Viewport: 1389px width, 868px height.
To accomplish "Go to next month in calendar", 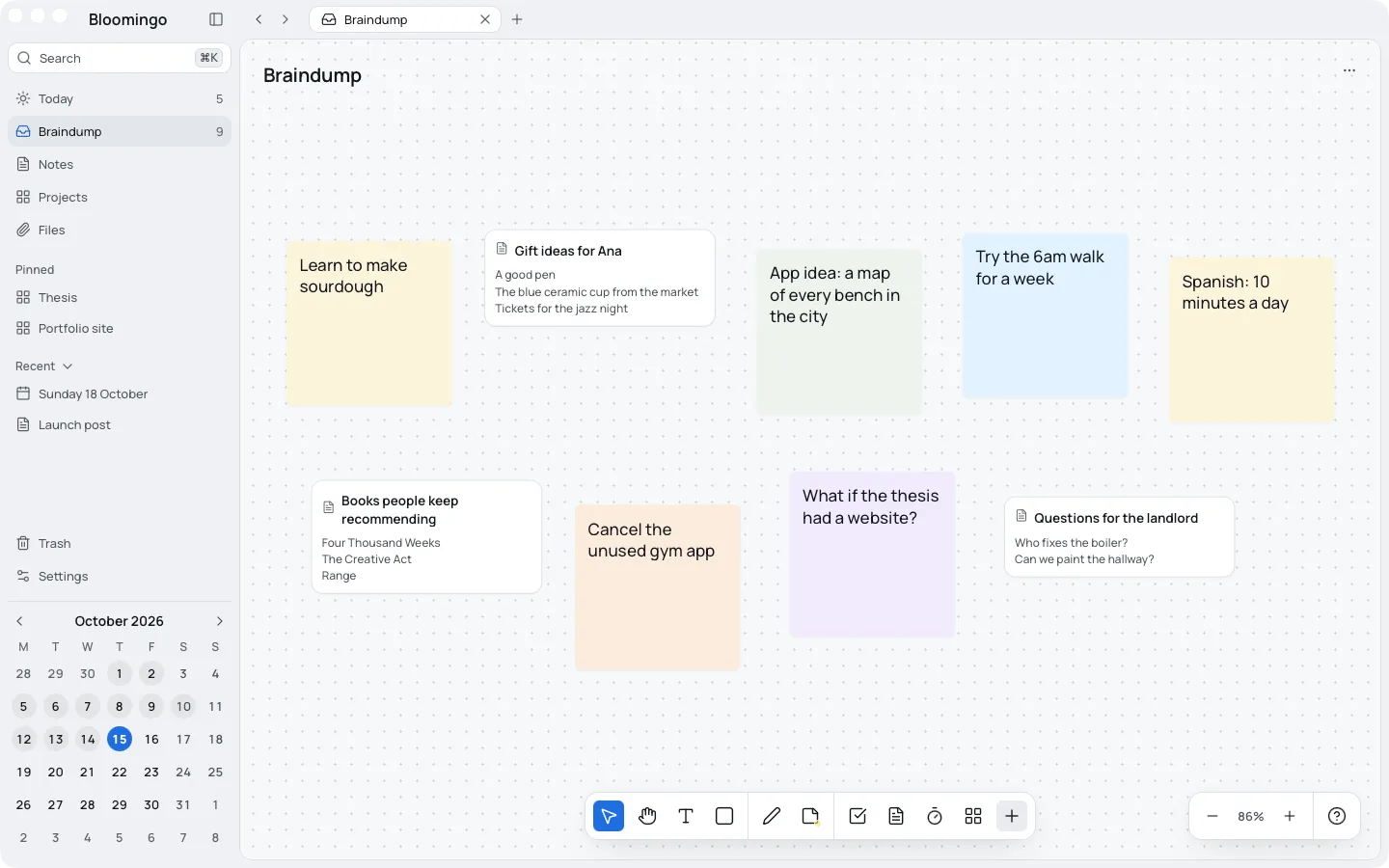I will [219, 621].
